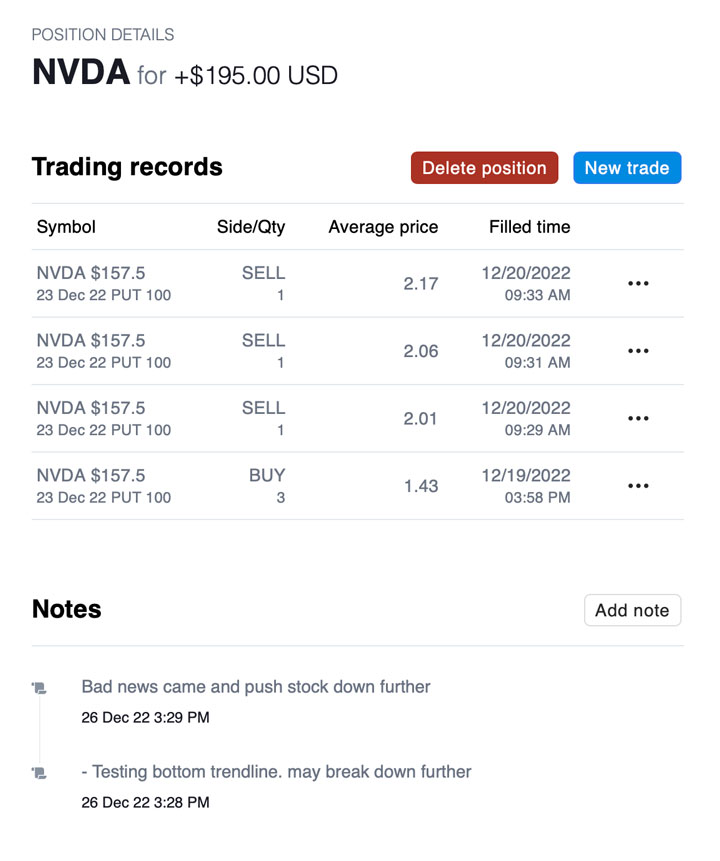This screenshot has width=720, height=861.
Task: Click the Side/Qty column header
Action: (x=251, y=227)
